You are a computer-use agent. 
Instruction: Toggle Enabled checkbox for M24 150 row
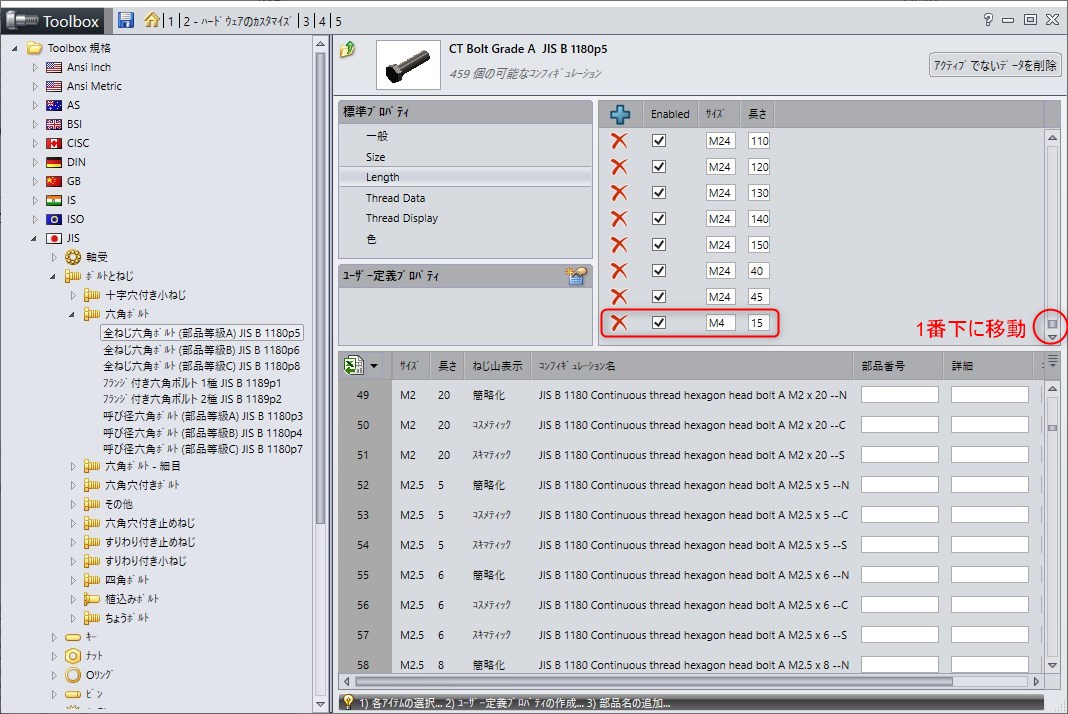[x=659, y=245]
